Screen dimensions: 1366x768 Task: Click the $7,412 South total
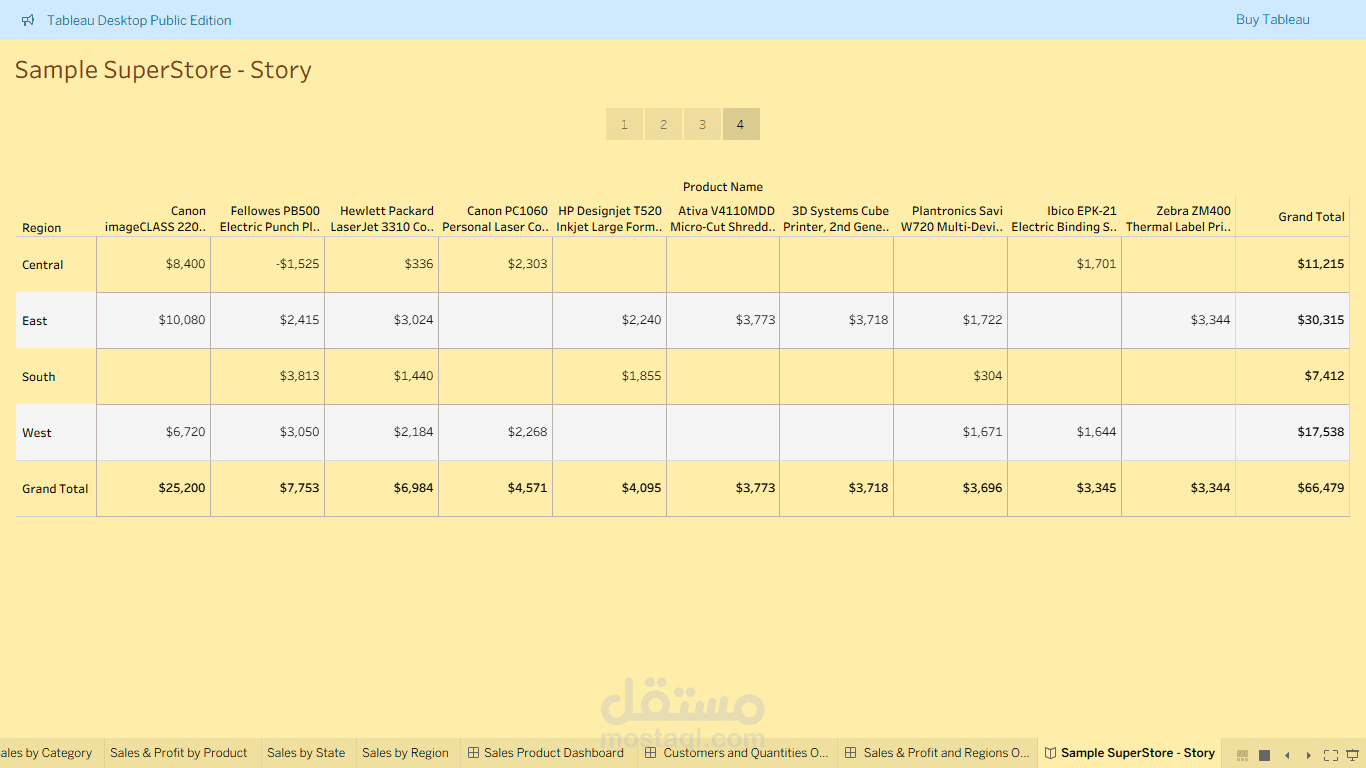(x=1293, y=376)
